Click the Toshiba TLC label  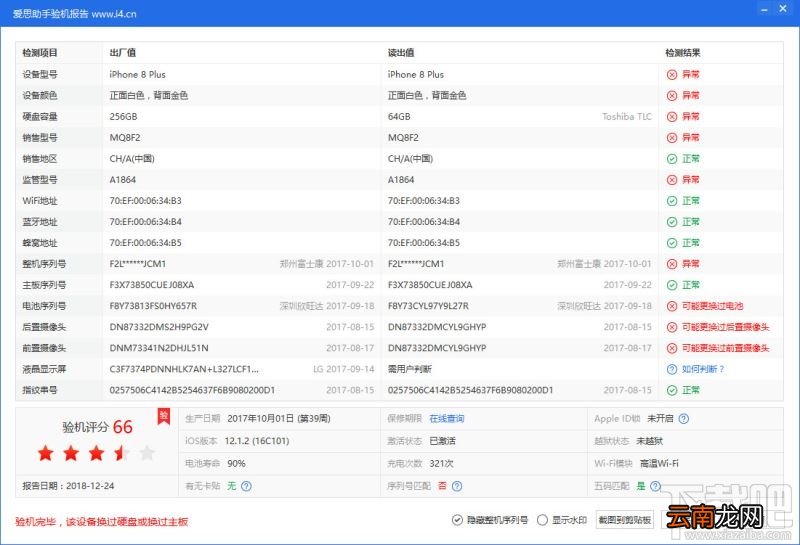[627, 116]
